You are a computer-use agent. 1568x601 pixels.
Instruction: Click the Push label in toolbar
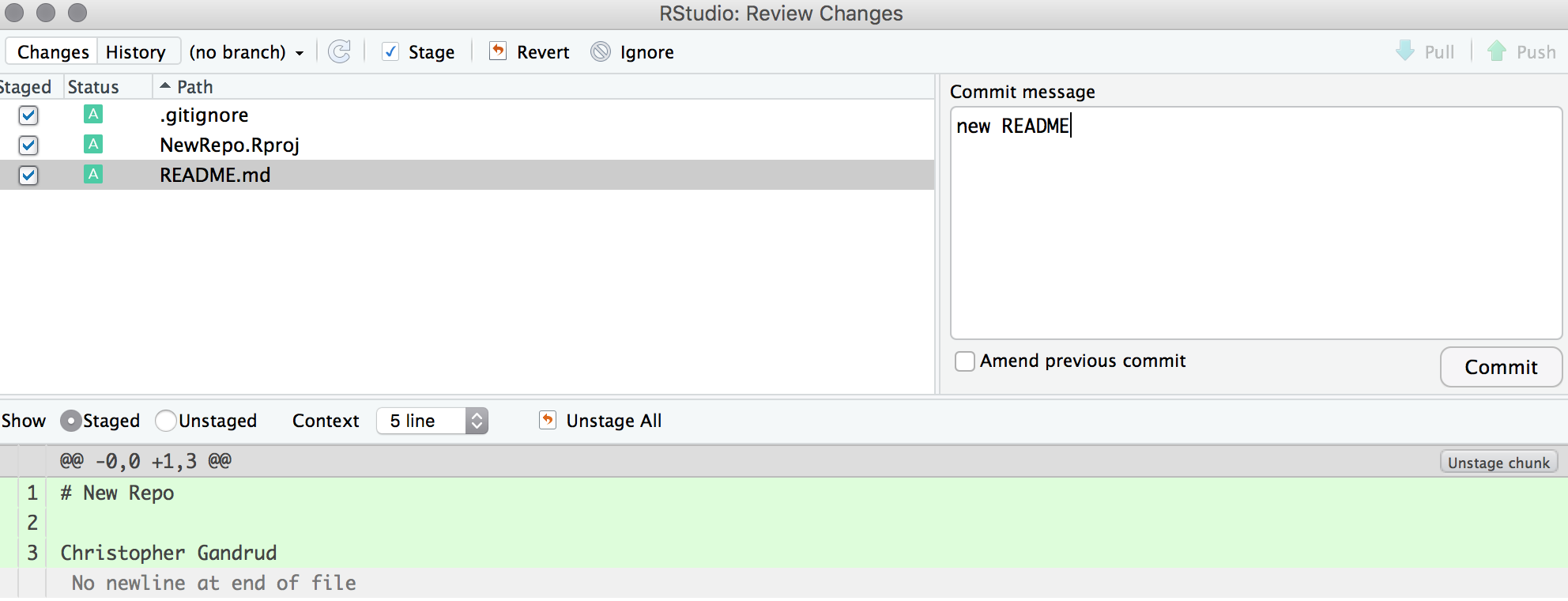pyautogui.click(x=1536, y=52)
